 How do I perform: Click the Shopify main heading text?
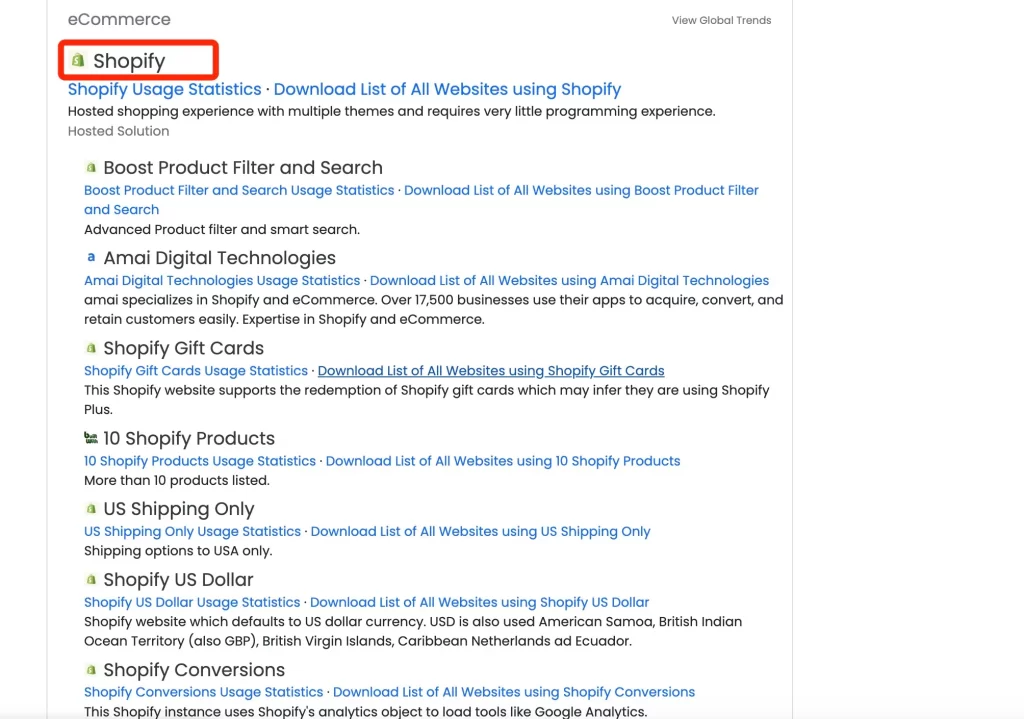coord(129,61)
